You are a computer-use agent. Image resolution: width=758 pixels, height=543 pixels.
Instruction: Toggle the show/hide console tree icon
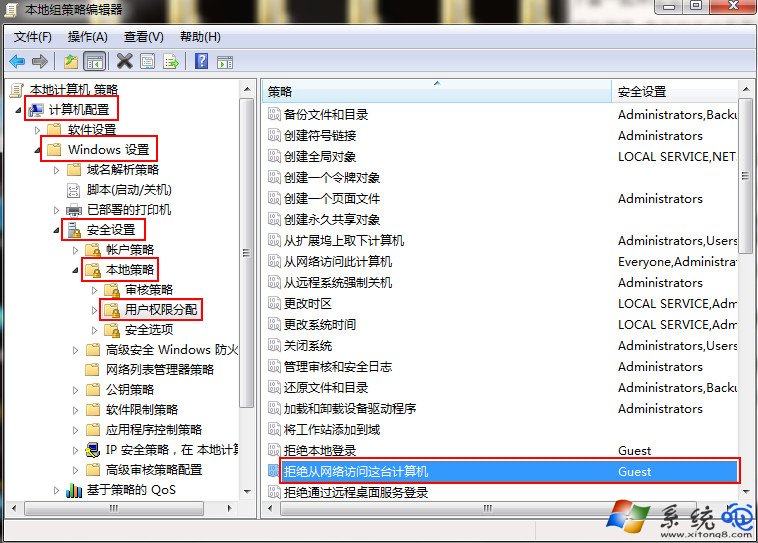point(95,61)
